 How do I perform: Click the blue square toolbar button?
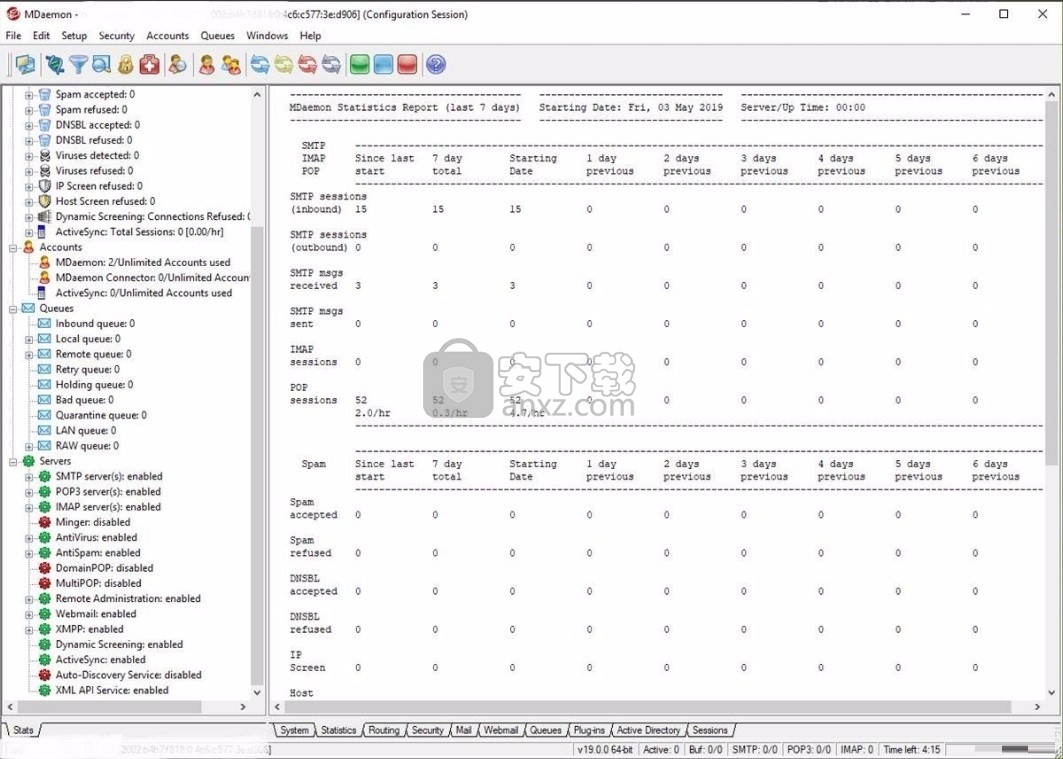[x=383, y=64]
